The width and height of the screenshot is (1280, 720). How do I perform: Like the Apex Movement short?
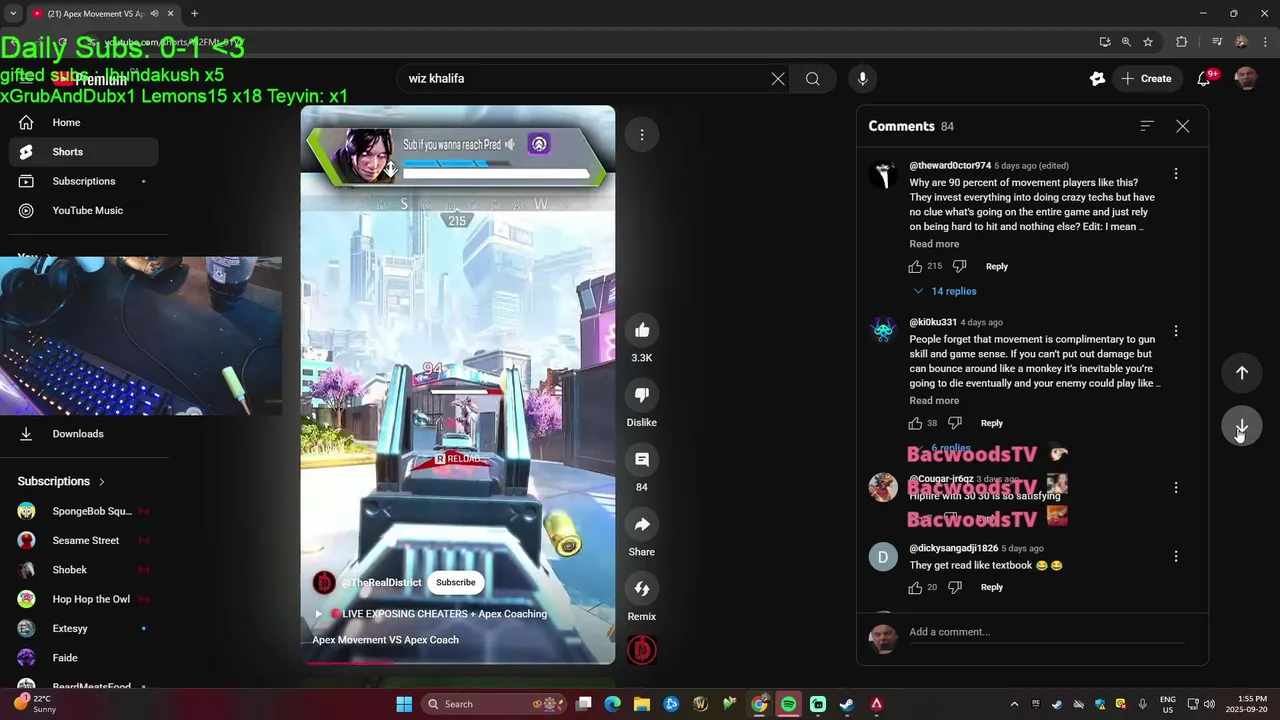pos(642,330)
